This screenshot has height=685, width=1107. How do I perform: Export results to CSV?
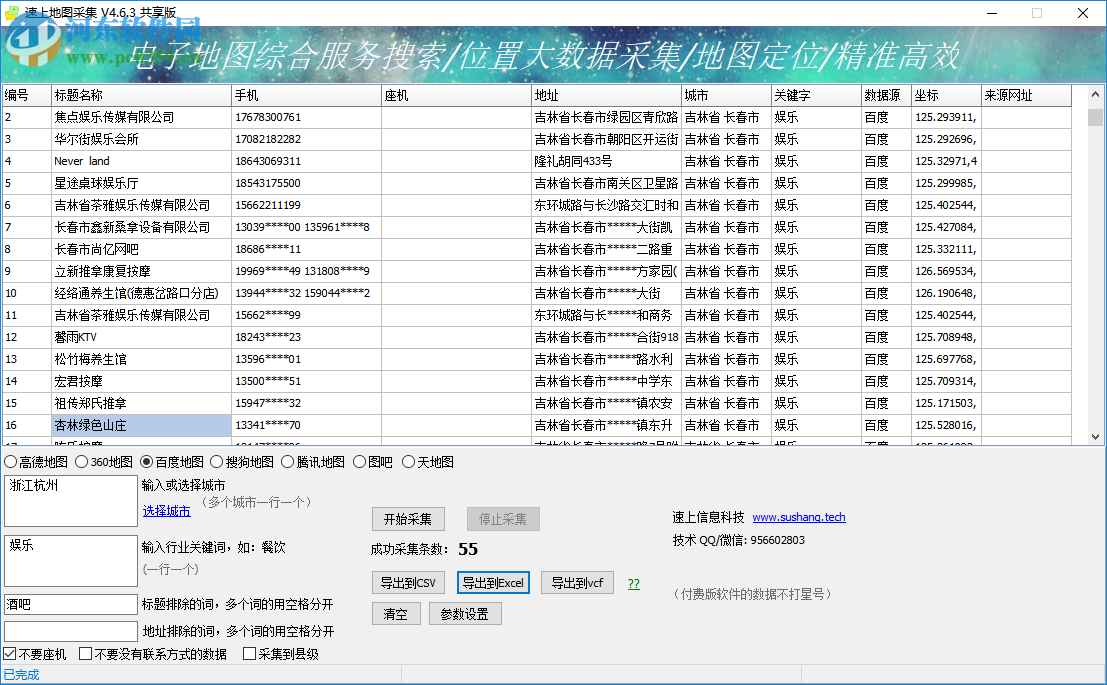point(408,582)
